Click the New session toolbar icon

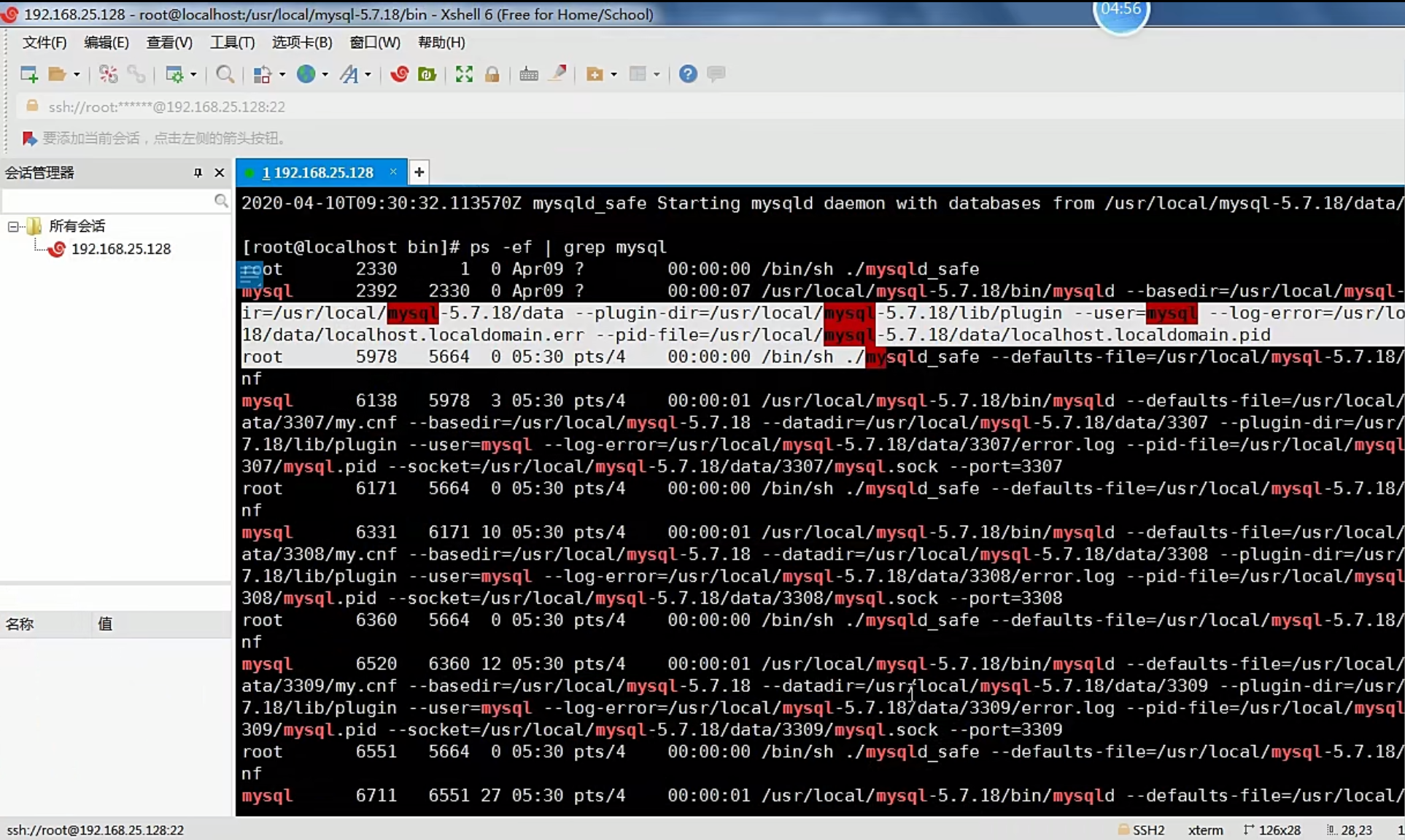pyautogui.click(x=28, y=74)
